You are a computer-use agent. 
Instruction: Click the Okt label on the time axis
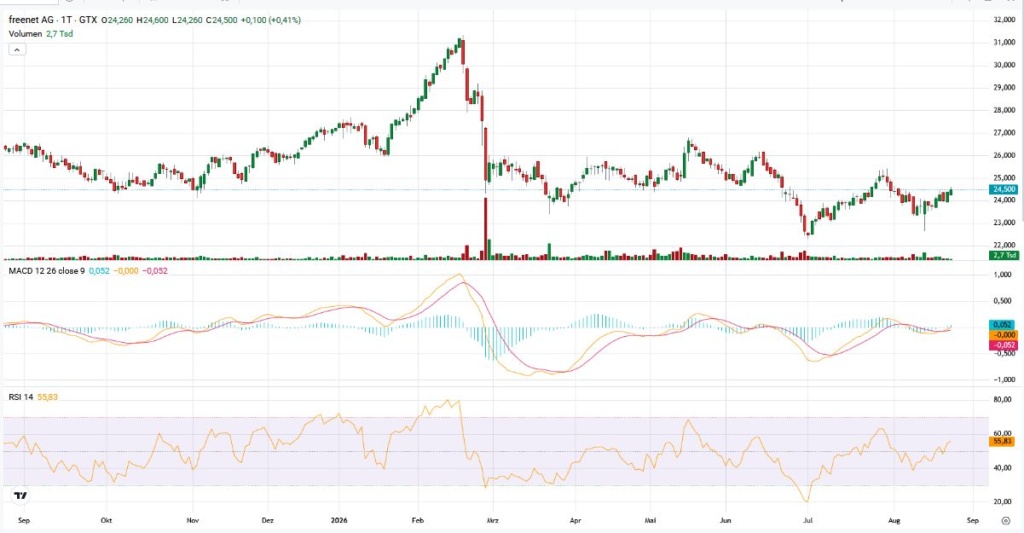click(106, 521)
